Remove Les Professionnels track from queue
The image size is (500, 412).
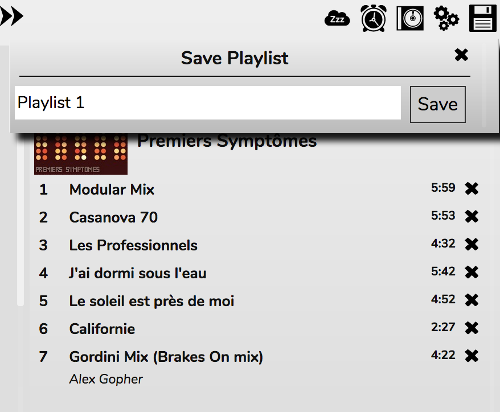pos(472,244)
